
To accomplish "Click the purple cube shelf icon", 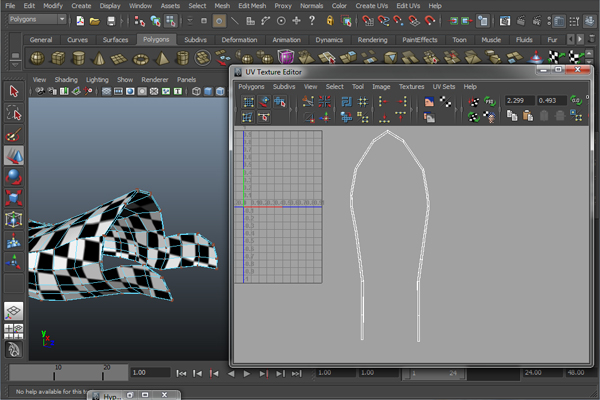I will (x=285, y=57).
